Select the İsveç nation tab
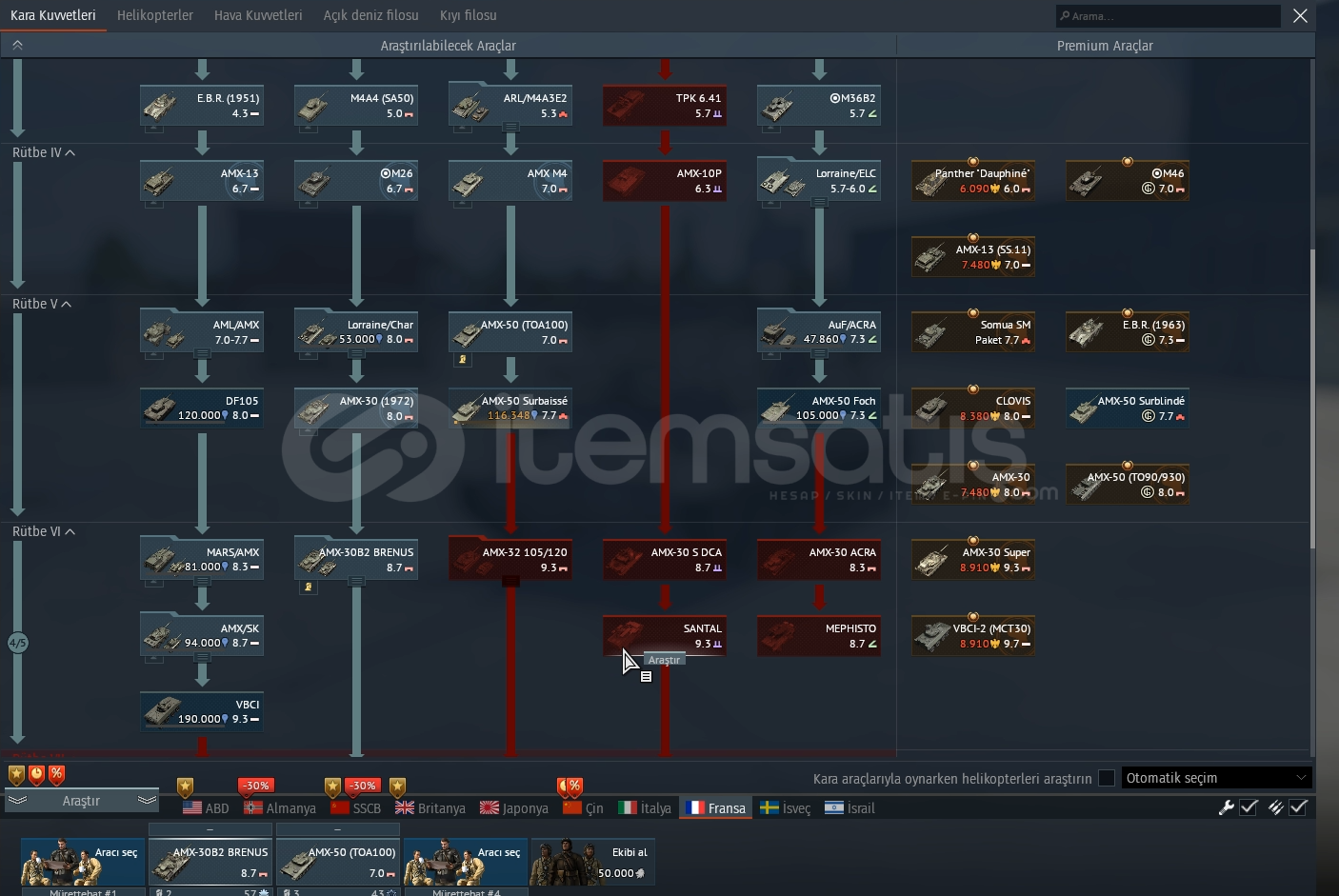Viewport: 1339px width, 896px height. (x=786, y=807)
